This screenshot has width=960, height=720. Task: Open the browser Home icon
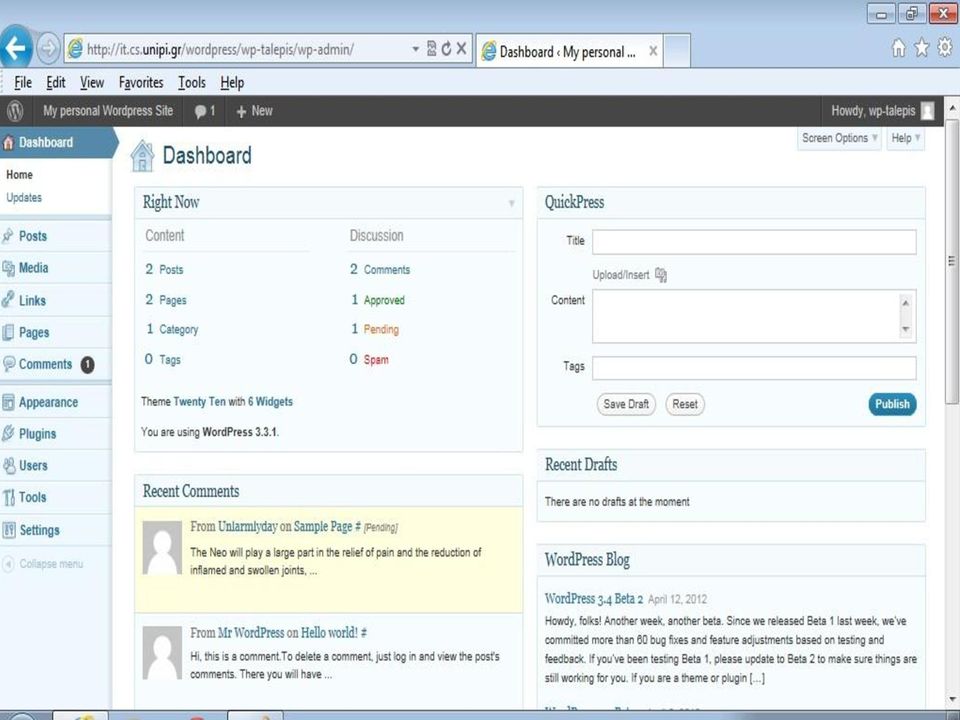[x=898, y=48]
